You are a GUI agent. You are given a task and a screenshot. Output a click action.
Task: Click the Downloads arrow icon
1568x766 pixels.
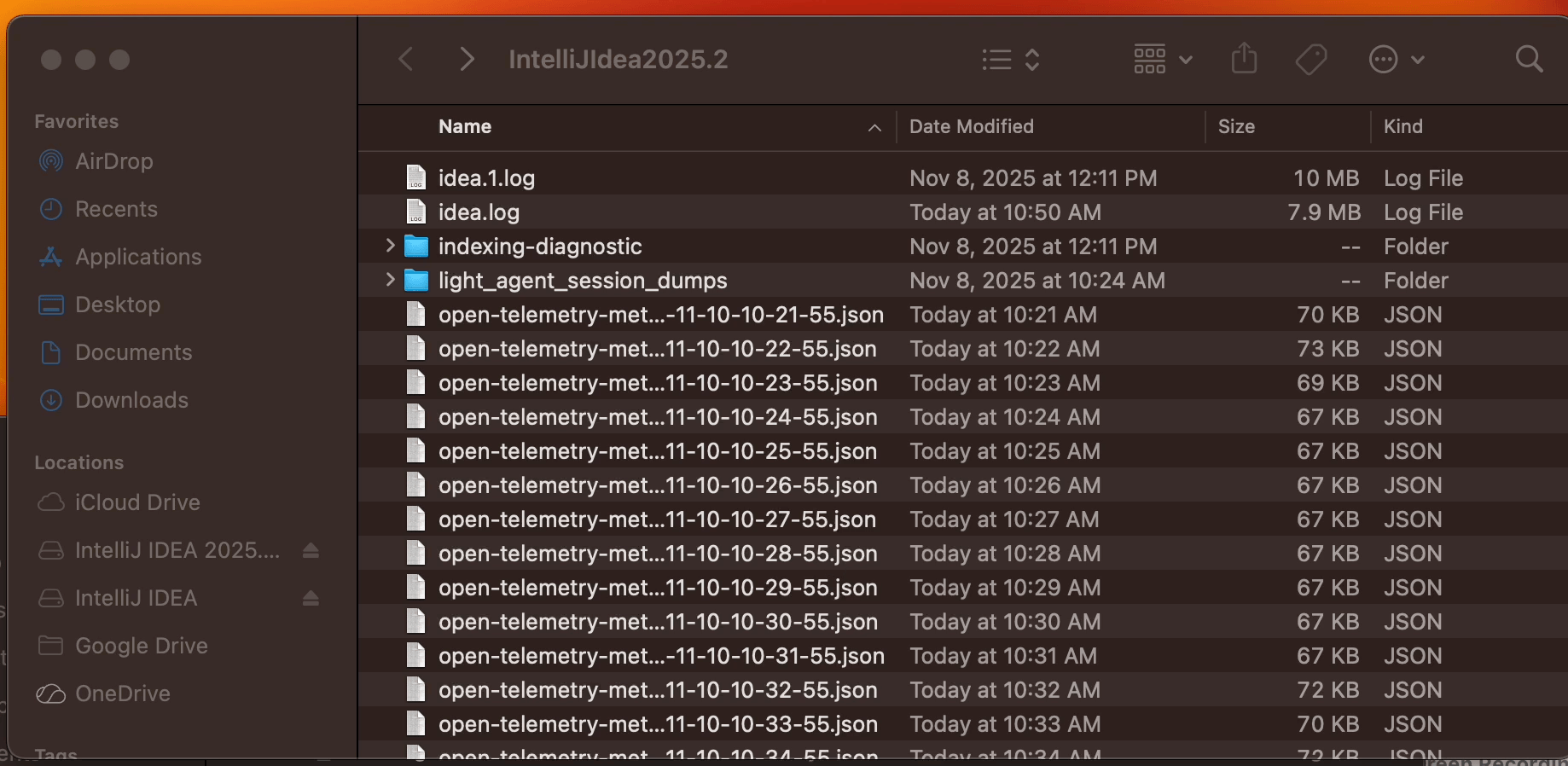[x=51, y=400]
